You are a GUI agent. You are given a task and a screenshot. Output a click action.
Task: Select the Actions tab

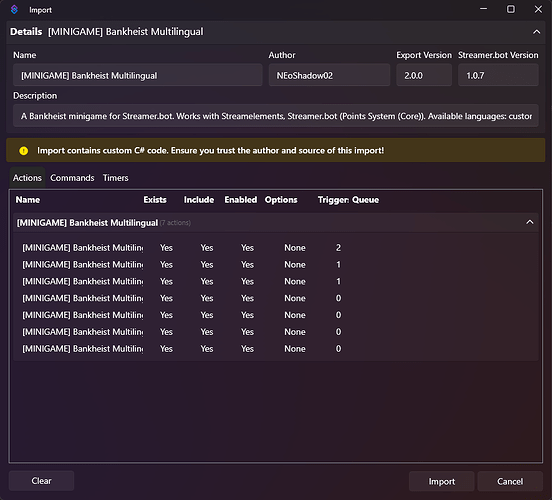coord(27,178)
